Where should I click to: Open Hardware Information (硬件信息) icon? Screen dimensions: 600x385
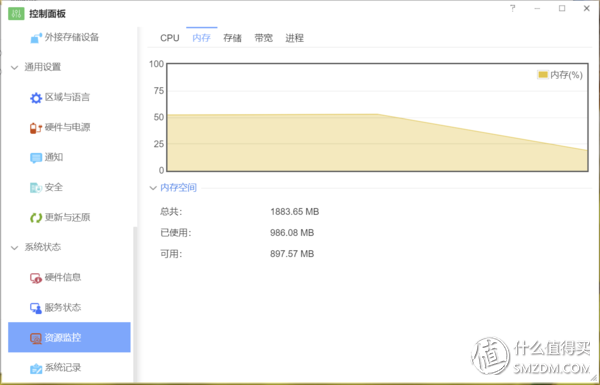36,278
